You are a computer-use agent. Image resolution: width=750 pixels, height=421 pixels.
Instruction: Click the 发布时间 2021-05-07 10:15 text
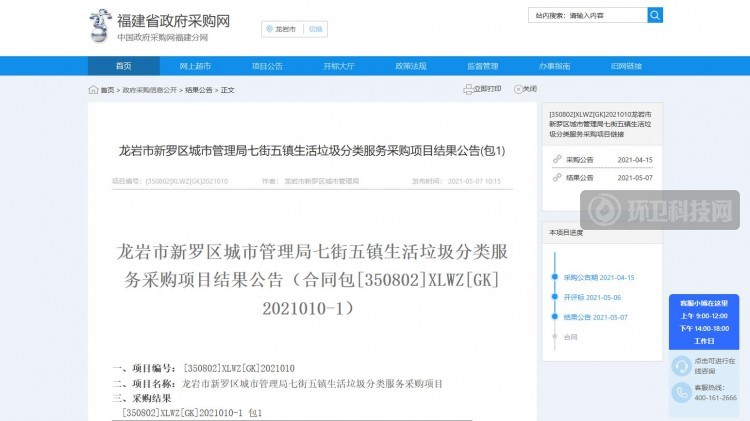(x=456, y=181)
